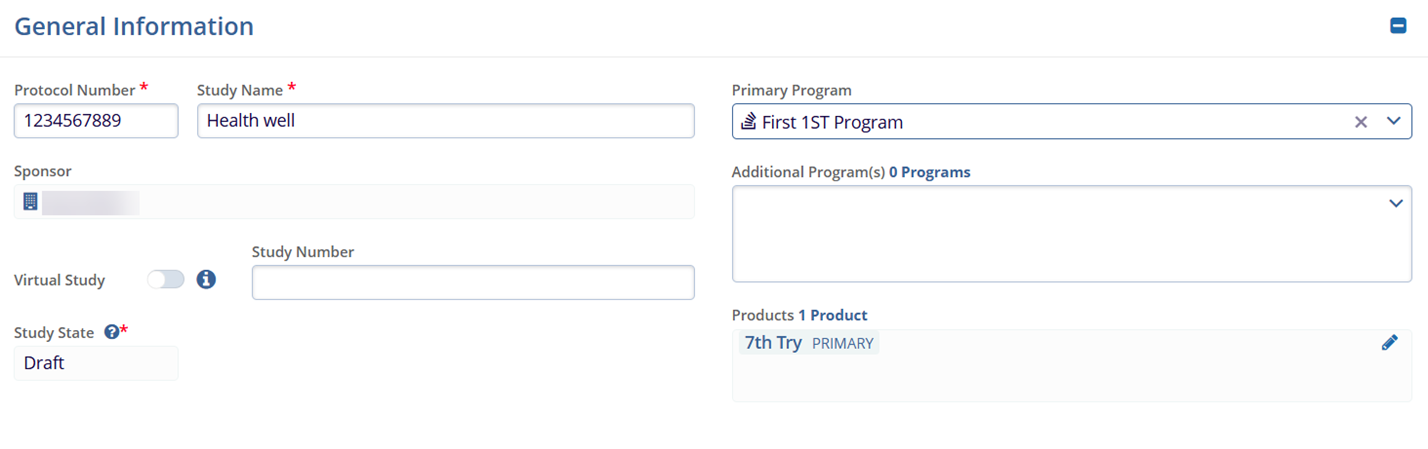Collapse the General Information section
This screenshot has width=1428, height=449.
(x=1398, y=26)
